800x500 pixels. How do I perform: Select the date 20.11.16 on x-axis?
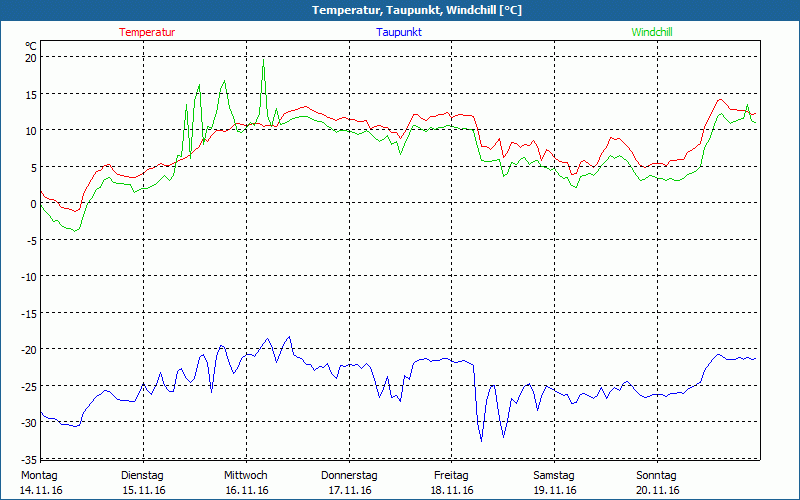tap(658, 490)
